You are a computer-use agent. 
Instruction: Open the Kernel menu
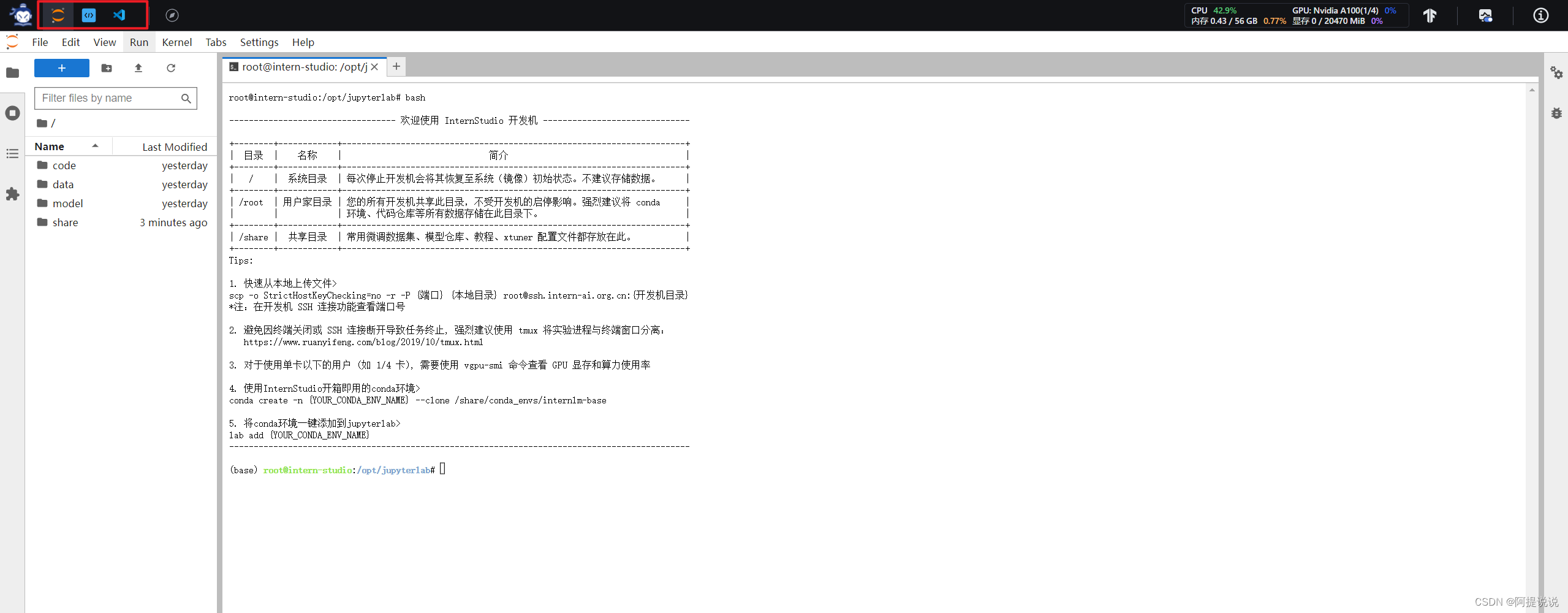(177, 42)
